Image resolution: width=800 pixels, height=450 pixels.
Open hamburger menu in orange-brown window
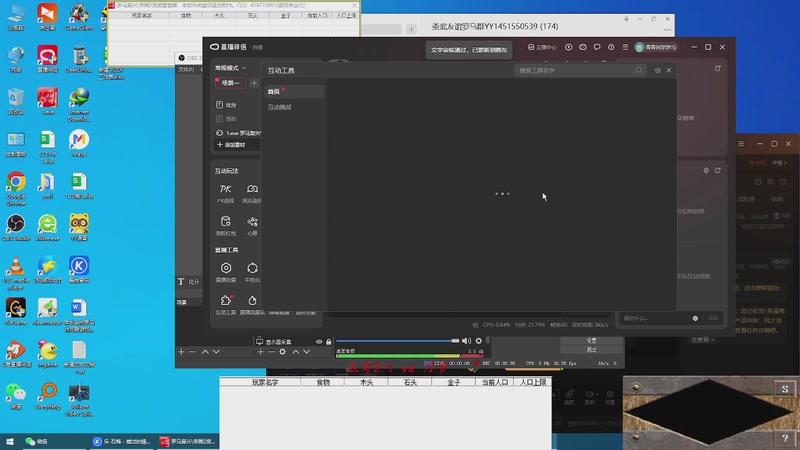[741, 144]
